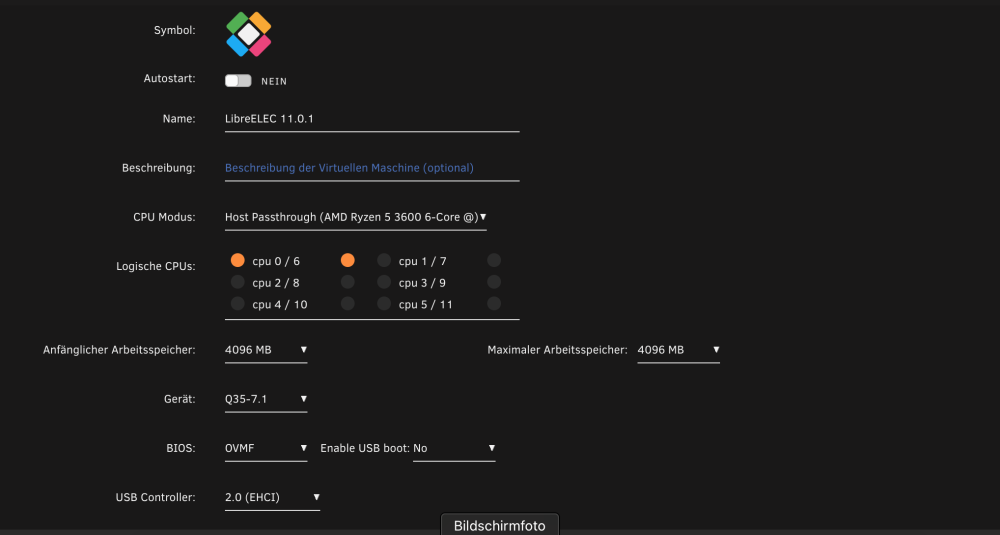Click the NEIN text beside Autostart

pos(274,82)
